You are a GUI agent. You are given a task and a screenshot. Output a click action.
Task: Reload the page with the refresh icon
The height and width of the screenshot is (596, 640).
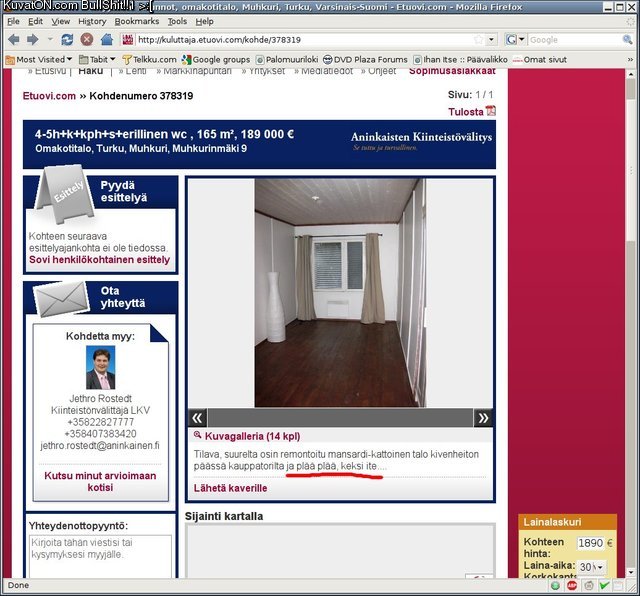[67, 40]
